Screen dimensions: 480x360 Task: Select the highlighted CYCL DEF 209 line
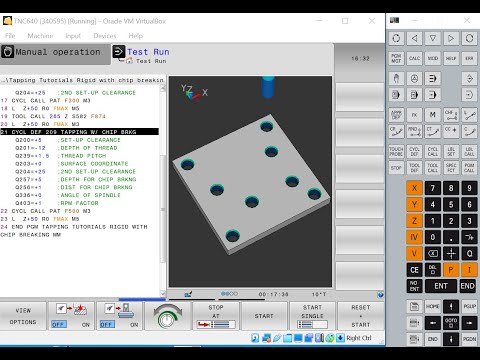[79, 132]
